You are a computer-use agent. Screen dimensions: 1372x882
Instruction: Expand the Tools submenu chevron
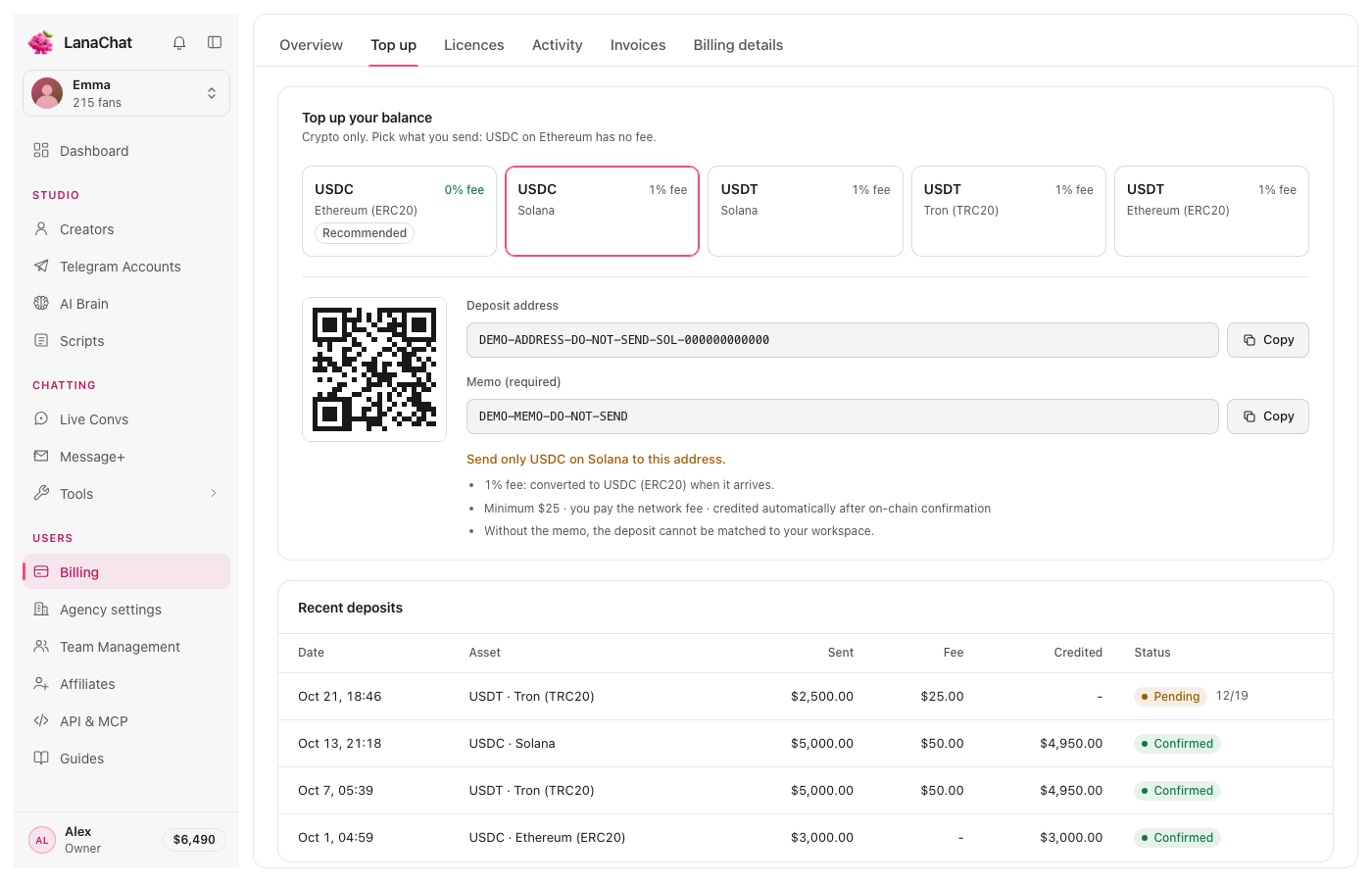pyautogui.click(x=214, y=493)
